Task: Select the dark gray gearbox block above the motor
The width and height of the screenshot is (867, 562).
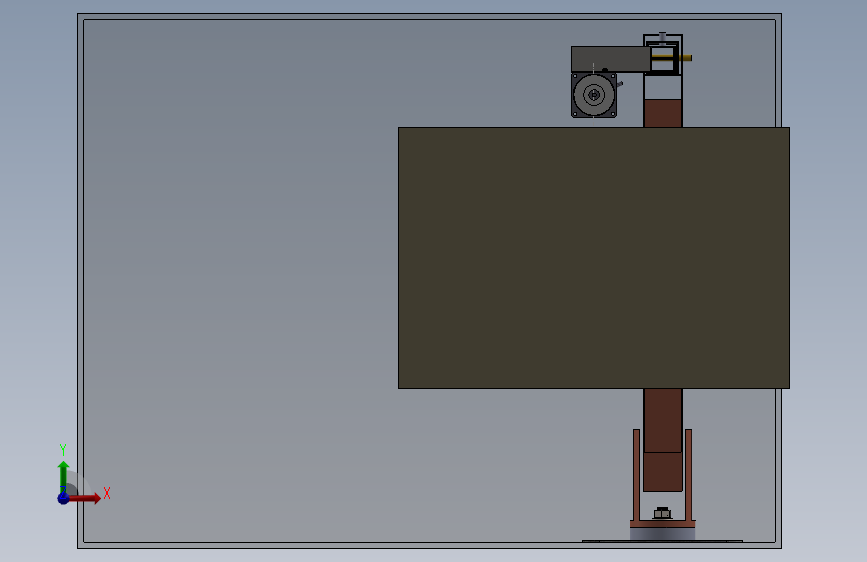Action: (x=610, y=59)
